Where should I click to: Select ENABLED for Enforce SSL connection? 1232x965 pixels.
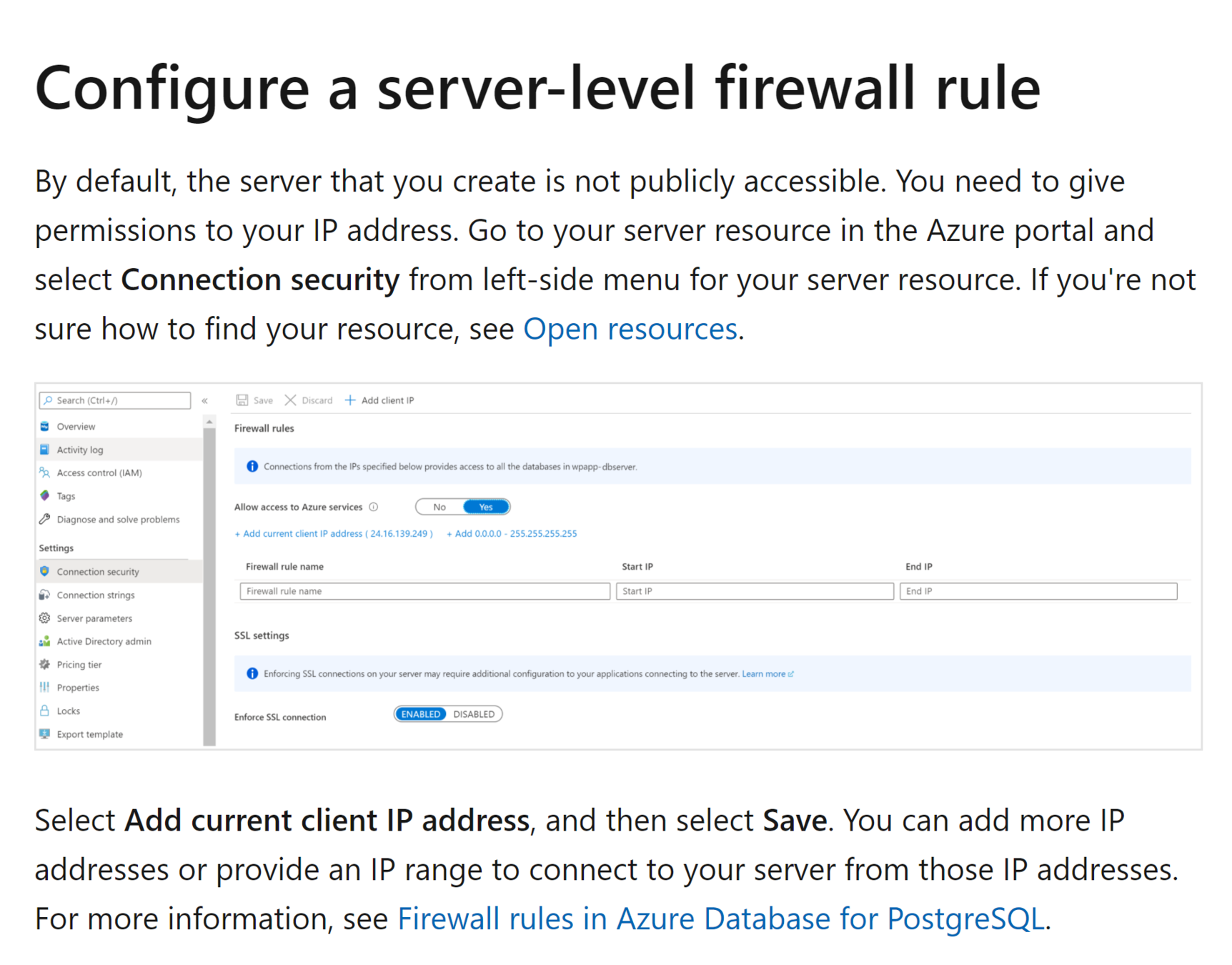pos(421,714)
